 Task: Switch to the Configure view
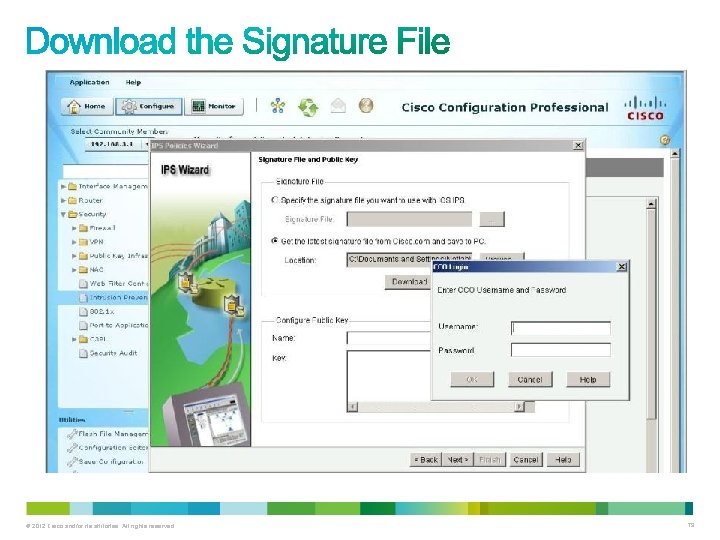pos(148,107)
